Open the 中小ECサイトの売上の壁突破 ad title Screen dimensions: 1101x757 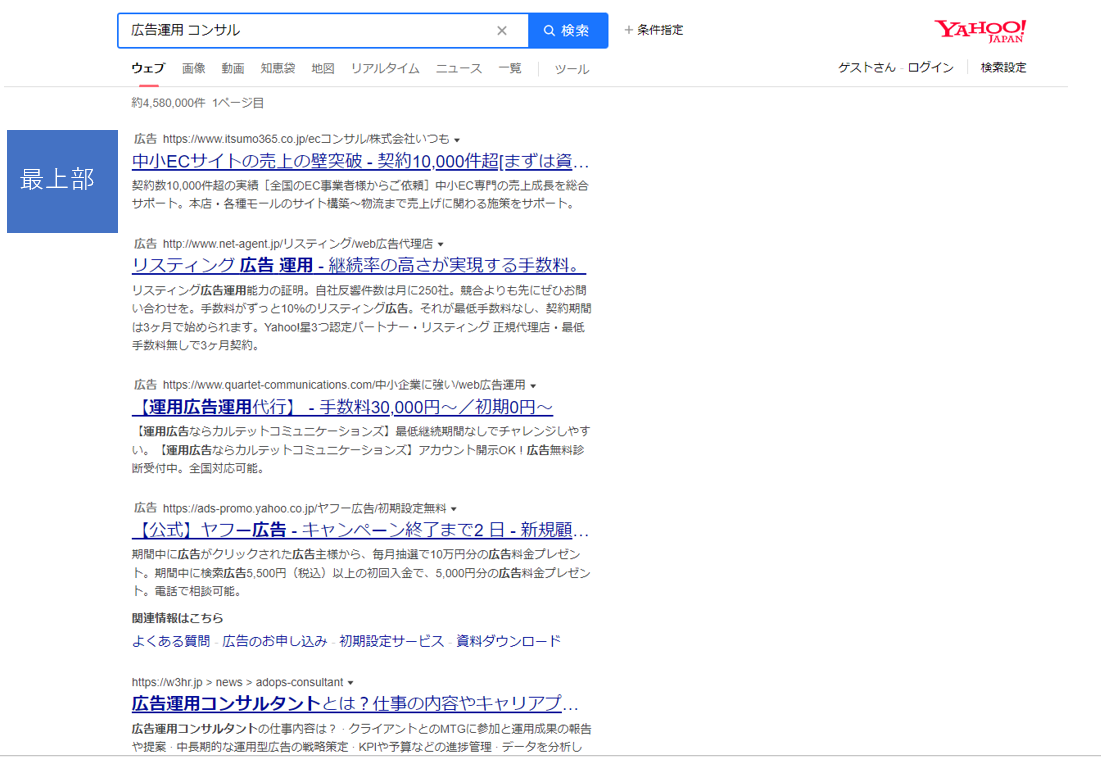pyautogui.click(x=360, y=162)
